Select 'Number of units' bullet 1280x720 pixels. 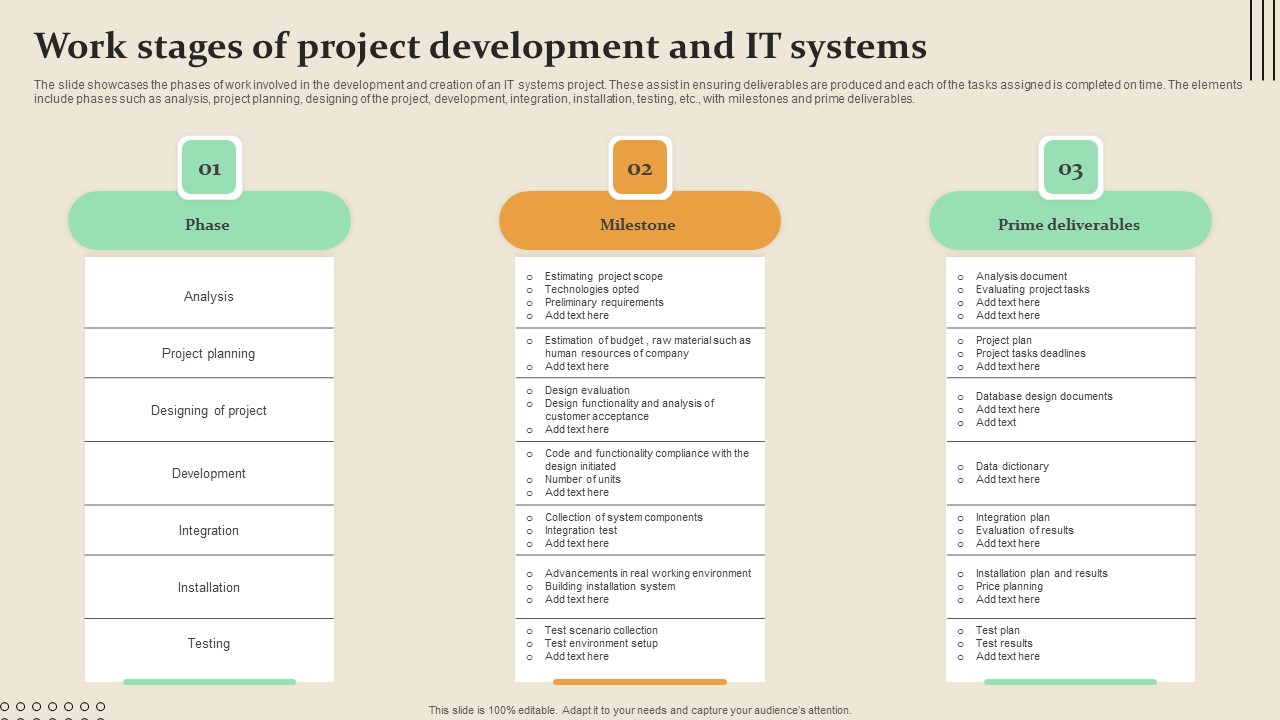(x=583, y=479)
